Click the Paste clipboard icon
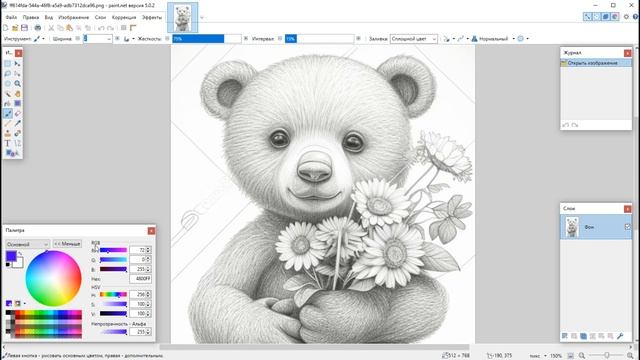 pyautogui.click(x=69, y=28)
